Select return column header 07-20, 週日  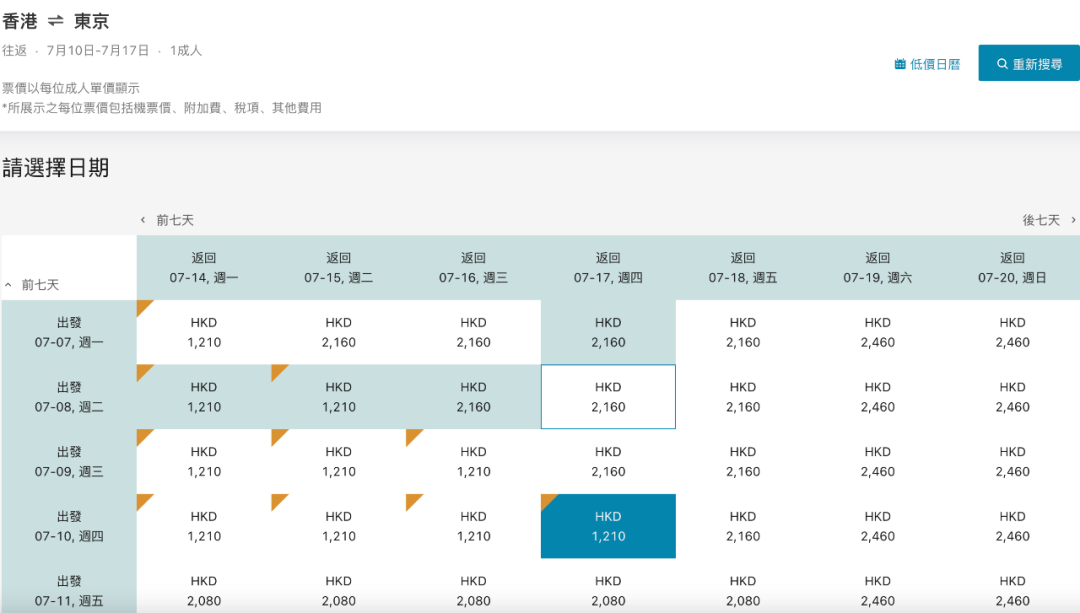(1012, 268)
